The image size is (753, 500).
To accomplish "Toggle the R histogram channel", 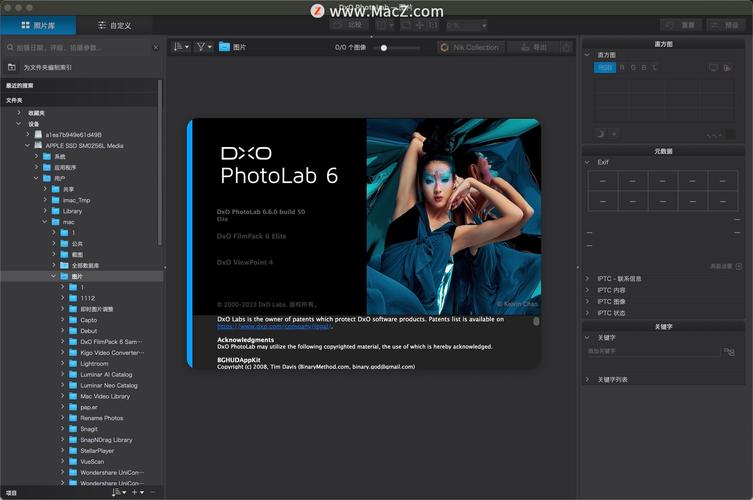I will [622, 68].
